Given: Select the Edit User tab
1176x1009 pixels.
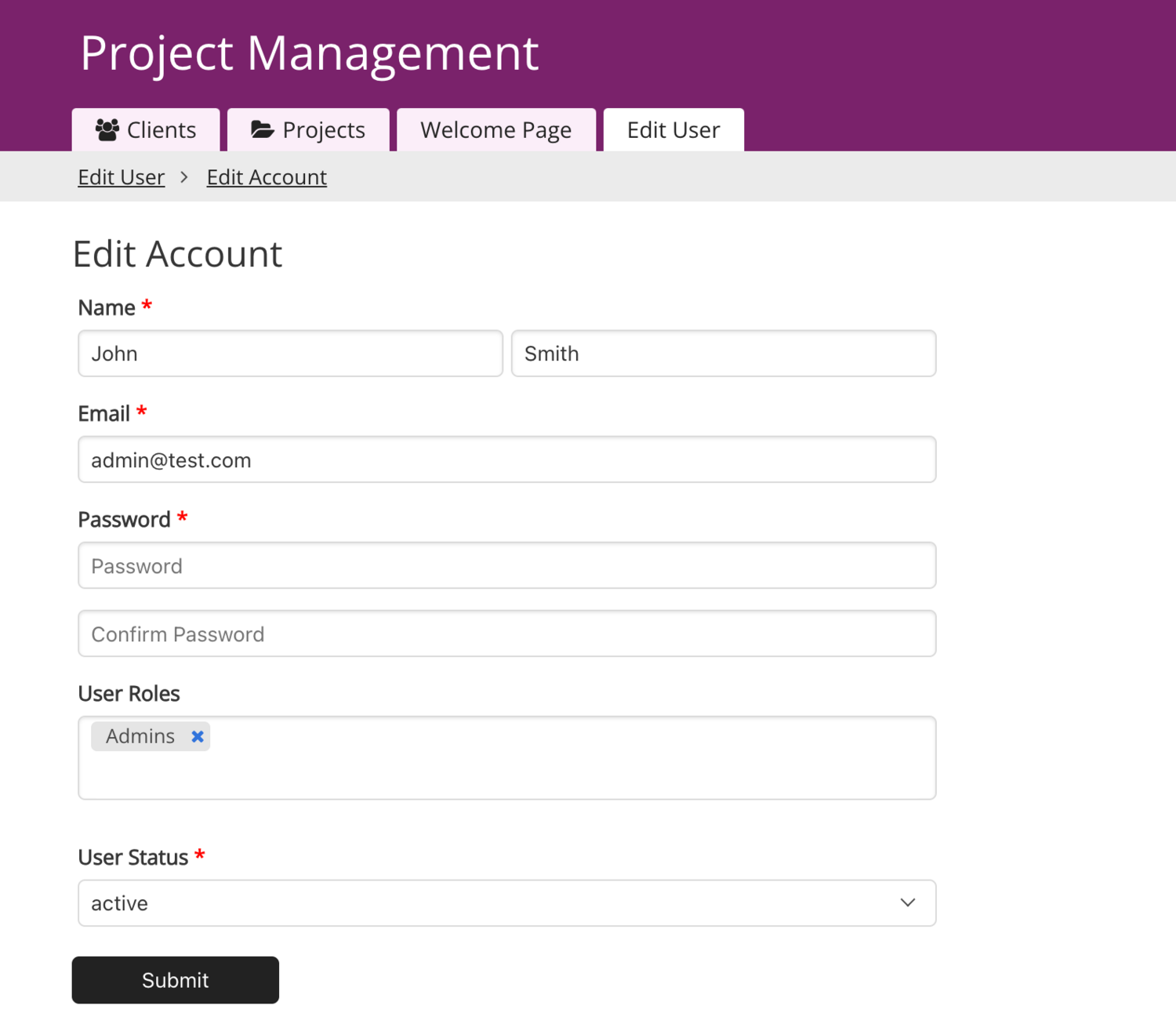Looking at the screenshot, I should (673, 130).
